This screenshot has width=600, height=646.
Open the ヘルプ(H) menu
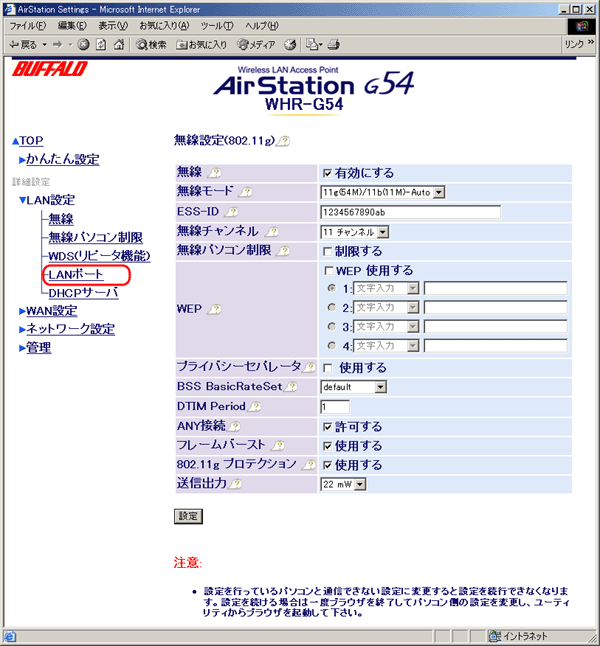(x=262, y=26)
